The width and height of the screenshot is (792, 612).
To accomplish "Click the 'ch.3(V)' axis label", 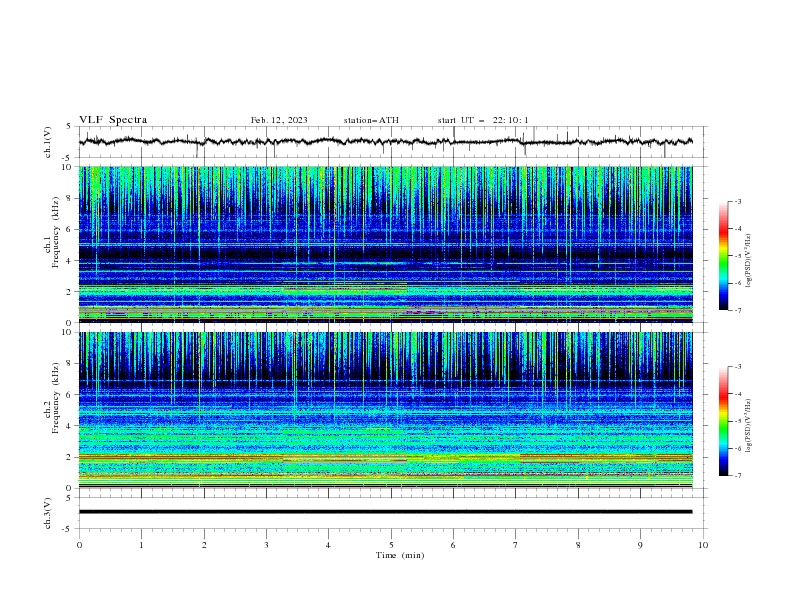I will (48, 513).
